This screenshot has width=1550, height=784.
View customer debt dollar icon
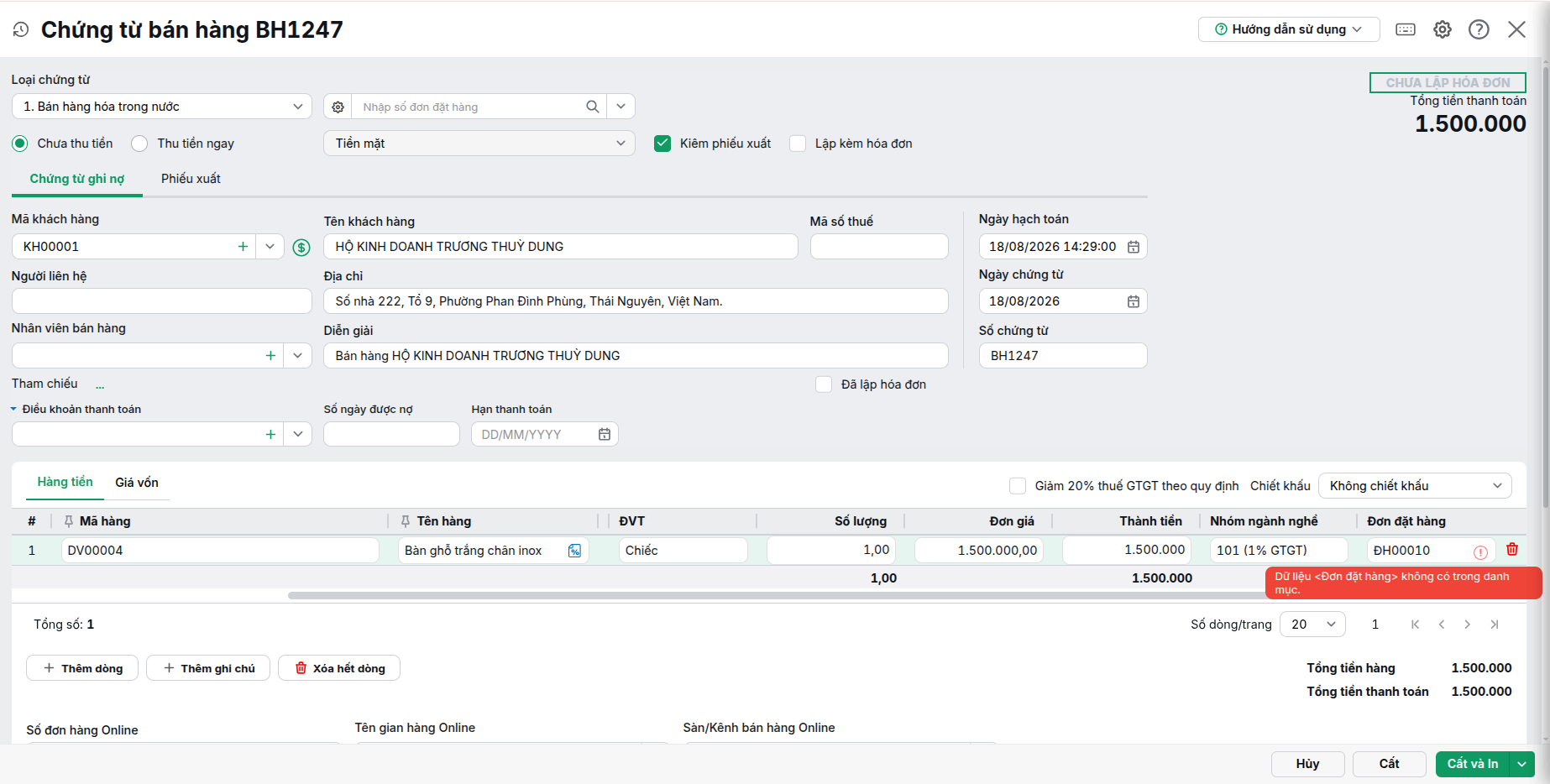point(301,247)
